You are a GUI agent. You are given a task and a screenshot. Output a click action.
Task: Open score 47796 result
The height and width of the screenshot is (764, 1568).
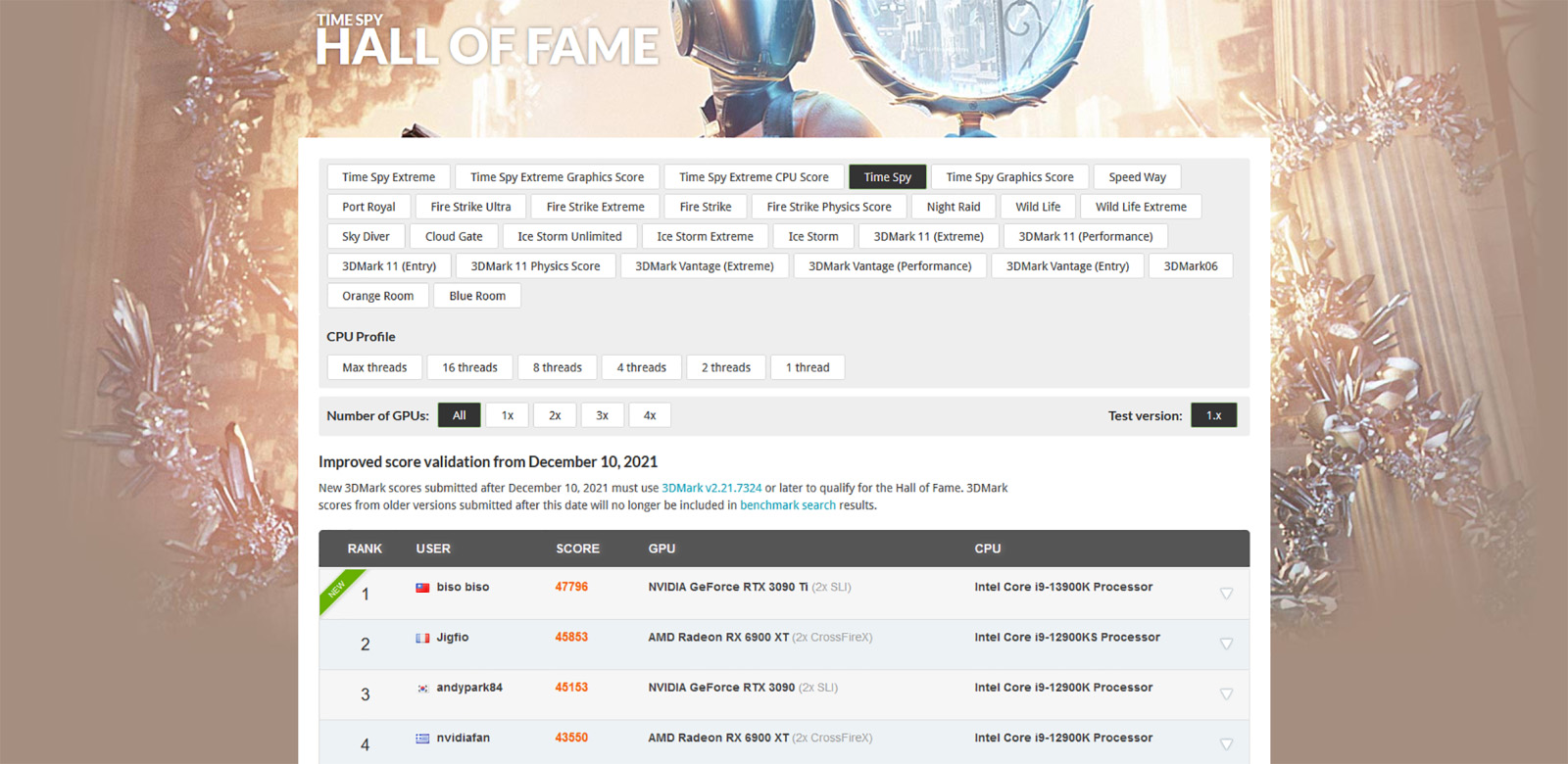(x=571, y=588)
